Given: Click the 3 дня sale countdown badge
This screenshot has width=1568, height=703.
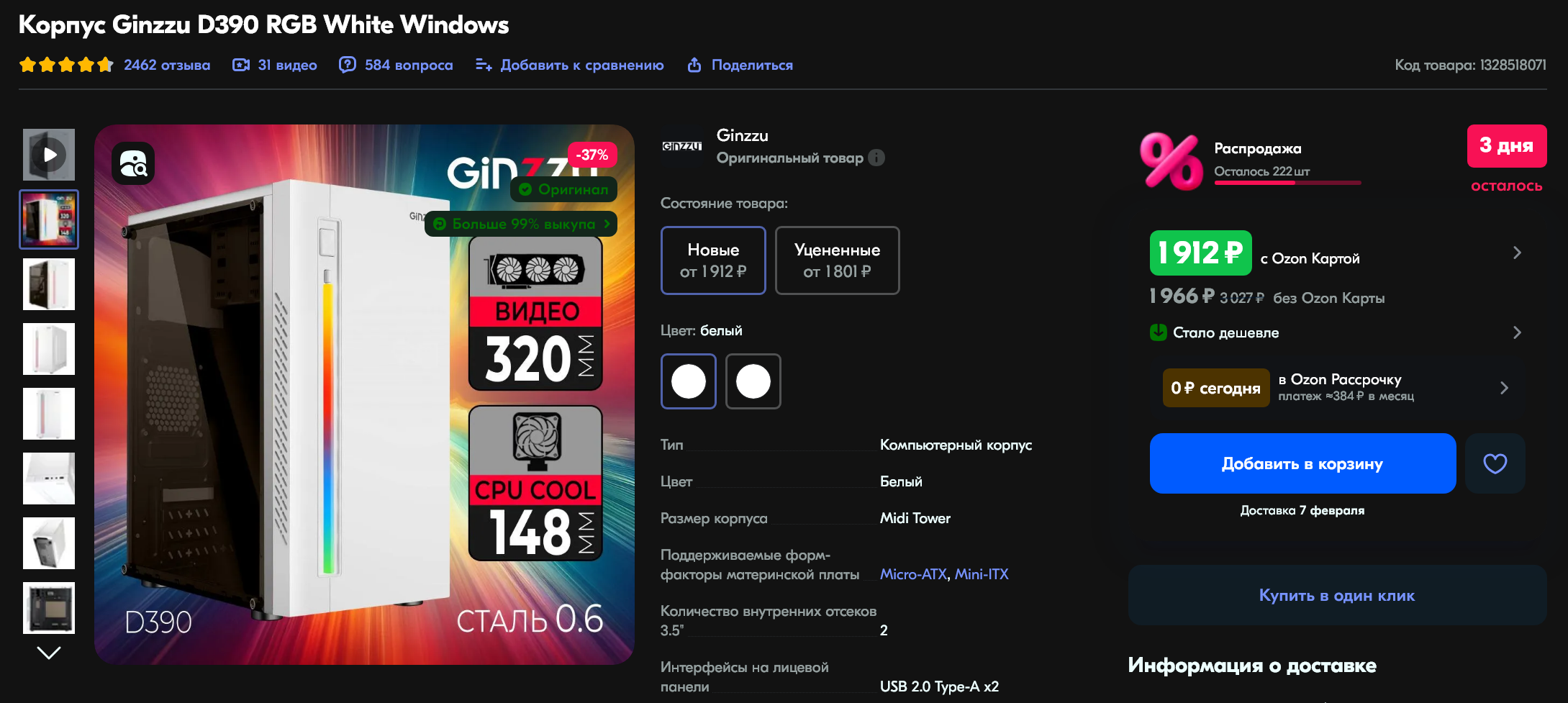Looking at the screenshot, I should 1507,146.
